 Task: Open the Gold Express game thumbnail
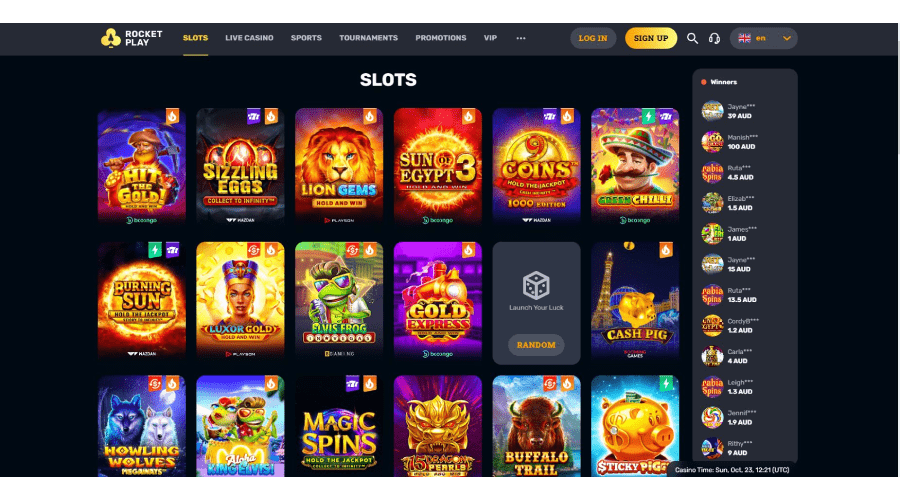point(437,300)
